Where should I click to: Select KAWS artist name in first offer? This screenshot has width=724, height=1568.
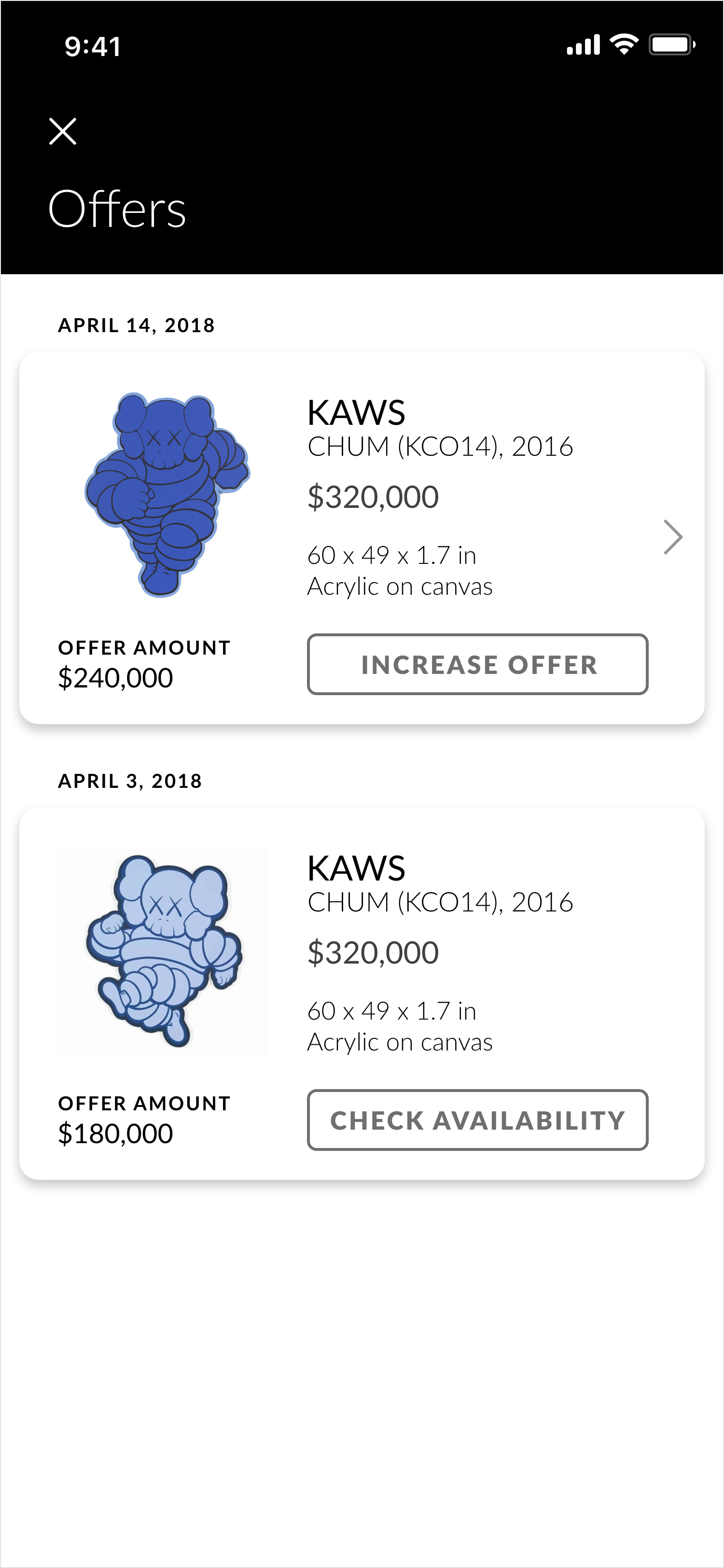point(356,413)
